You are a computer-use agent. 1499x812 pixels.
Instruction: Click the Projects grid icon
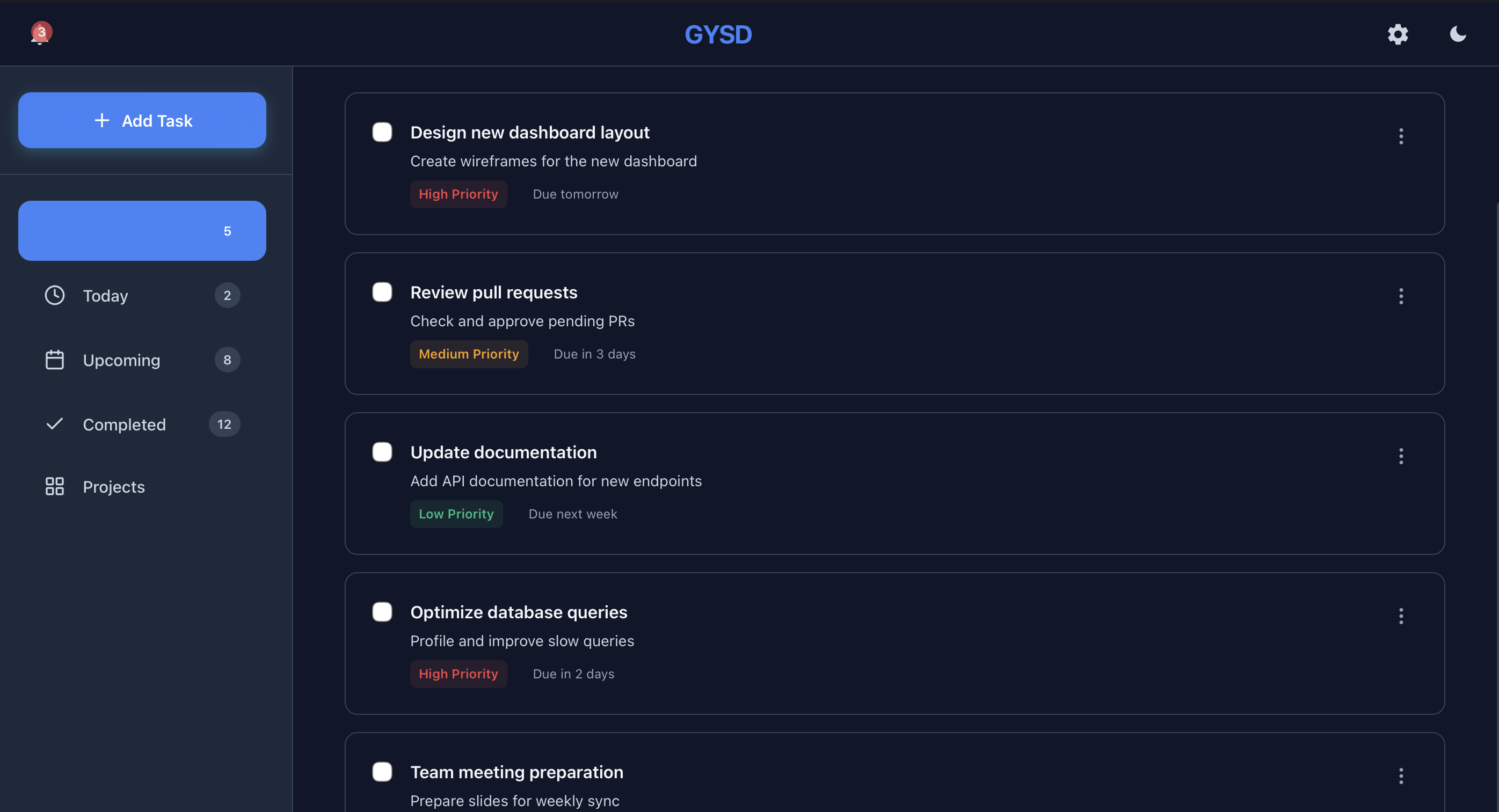[x=55, y=486]
